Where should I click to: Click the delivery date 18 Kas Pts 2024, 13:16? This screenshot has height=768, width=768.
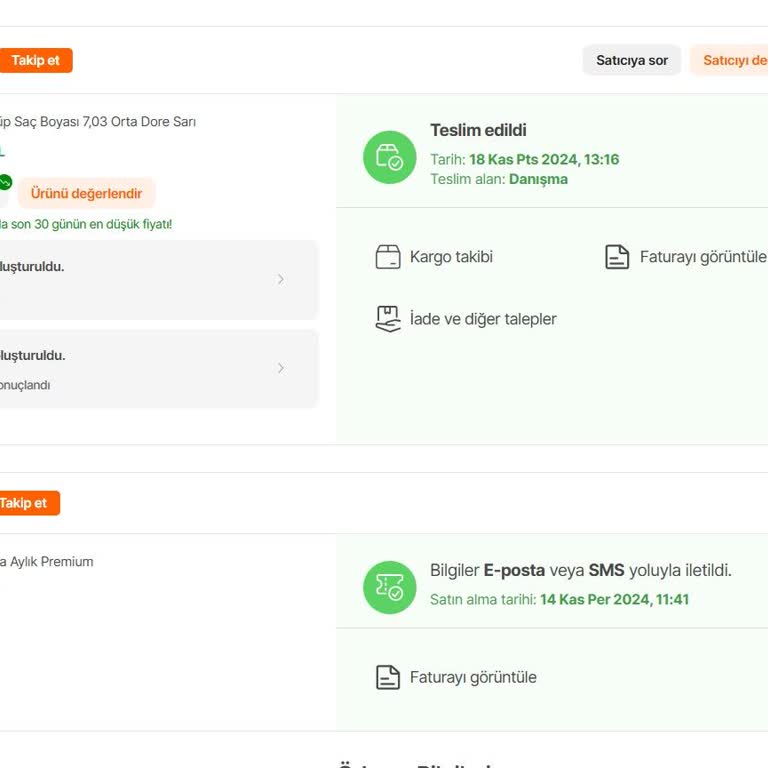click(544, 159)
